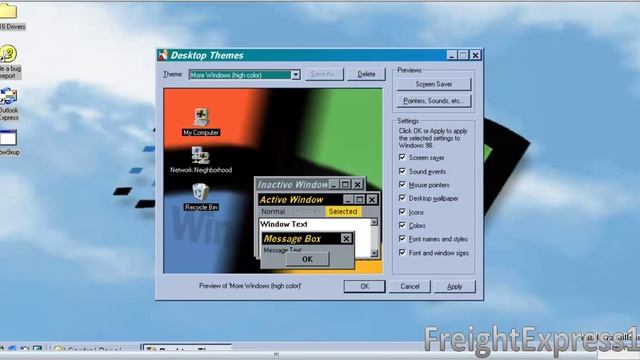Click the 'Message Text' label in preview
Image resolution: width=640 pixels, height=360 pixels.
coord(282,250)
